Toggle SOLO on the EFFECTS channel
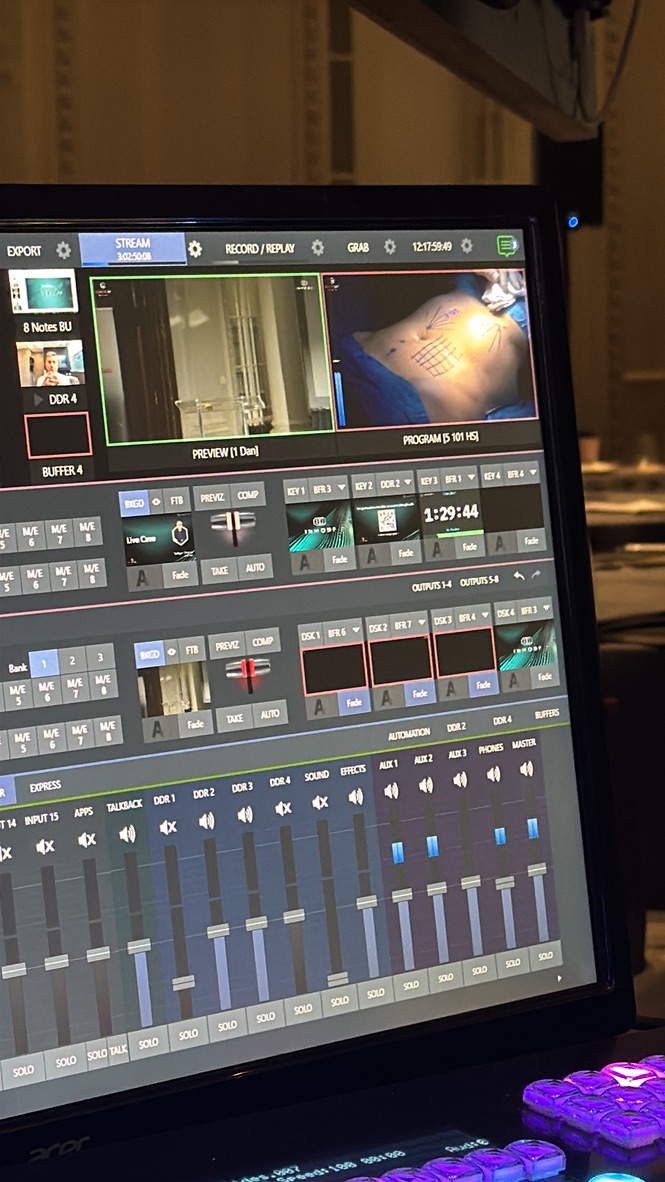Viewport: 665px width, 1182px height. [x=375, y=993]
